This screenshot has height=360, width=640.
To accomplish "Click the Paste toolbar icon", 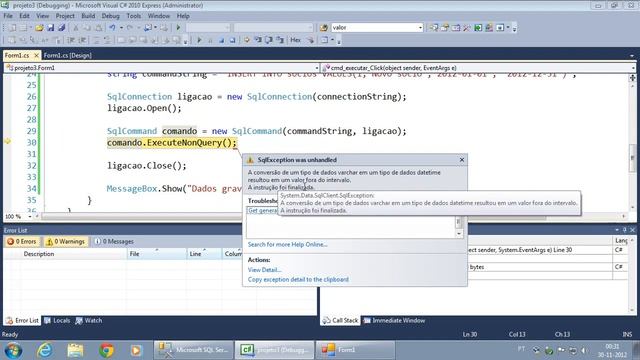I will (x=98, y=28).
